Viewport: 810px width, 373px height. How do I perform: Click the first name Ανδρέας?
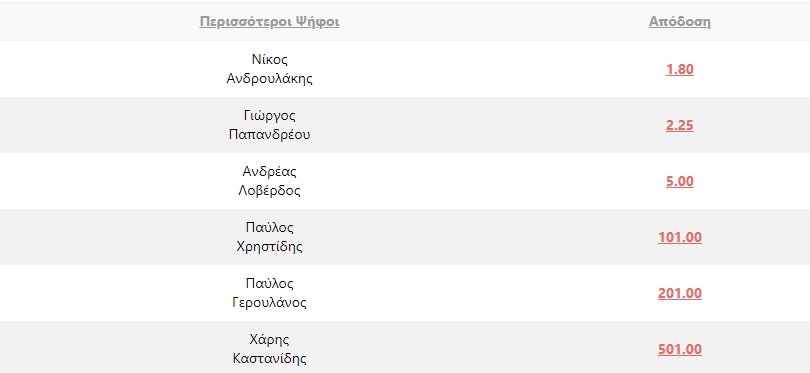click(269, 172)
